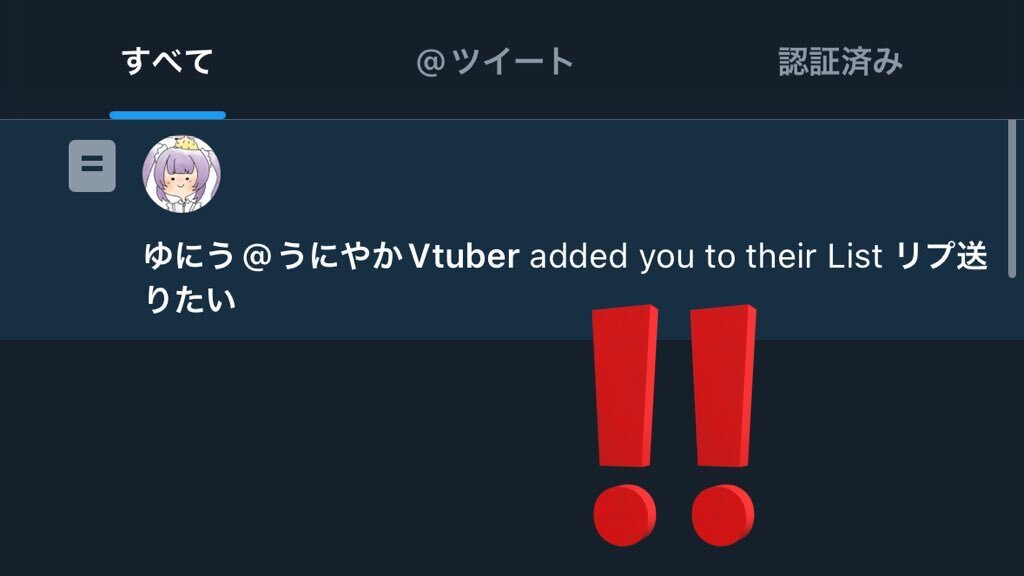Click the left red exclamation mark bar
Viewport: 1024px width, 576px height.
point(625,385)
